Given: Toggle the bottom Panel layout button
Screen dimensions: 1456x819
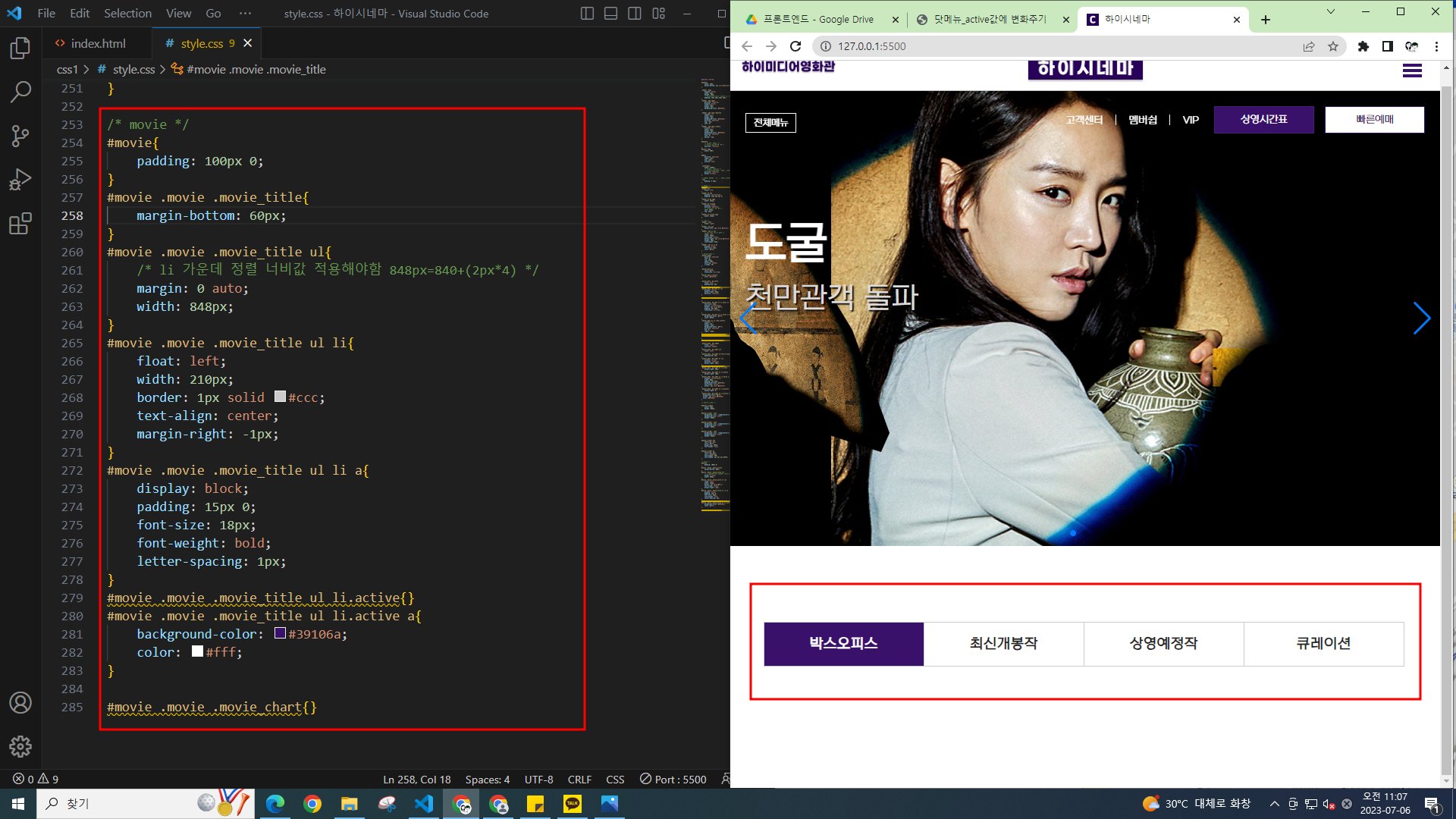Looking at the screenshot, I should 610,14.
